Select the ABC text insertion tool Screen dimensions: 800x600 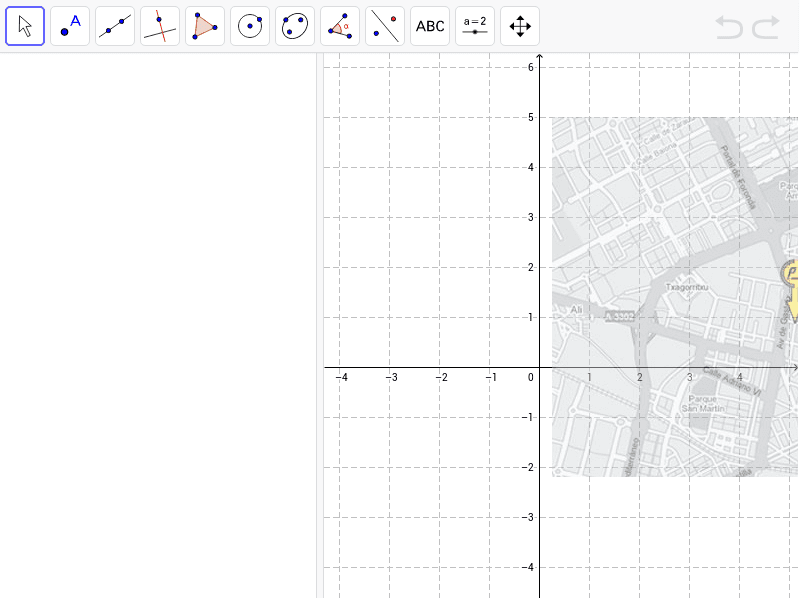pos(430,26)
